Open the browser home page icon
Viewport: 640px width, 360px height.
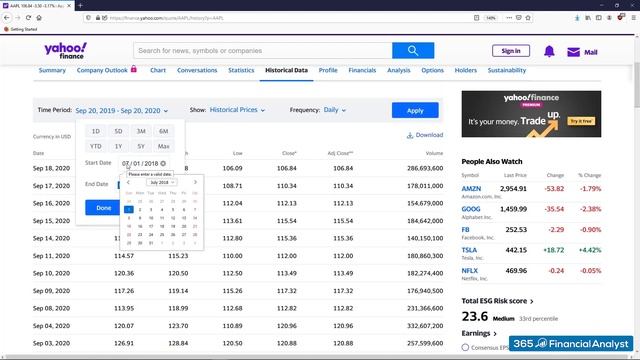tap(39, 18)
